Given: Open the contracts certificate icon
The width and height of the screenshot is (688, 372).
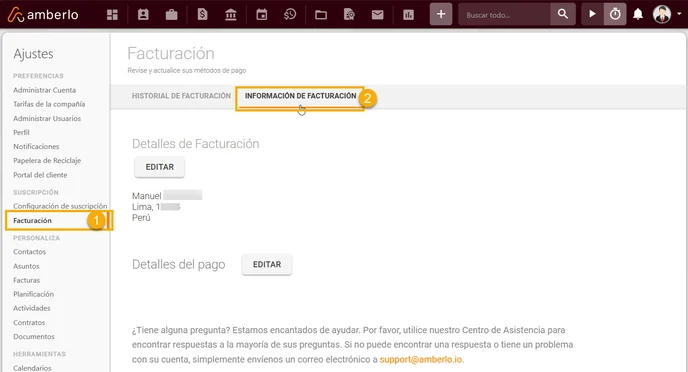Looking at the screenshot, I should [x=349, y=14].
